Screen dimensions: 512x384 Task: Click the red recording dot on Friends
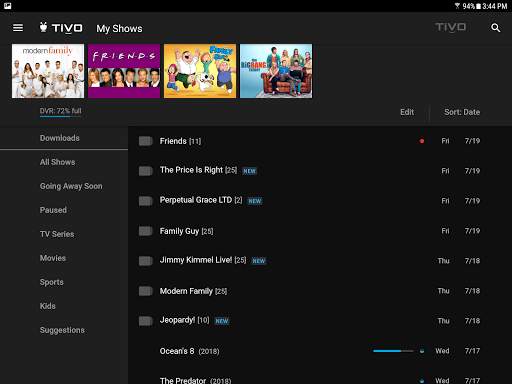point(422,141)
